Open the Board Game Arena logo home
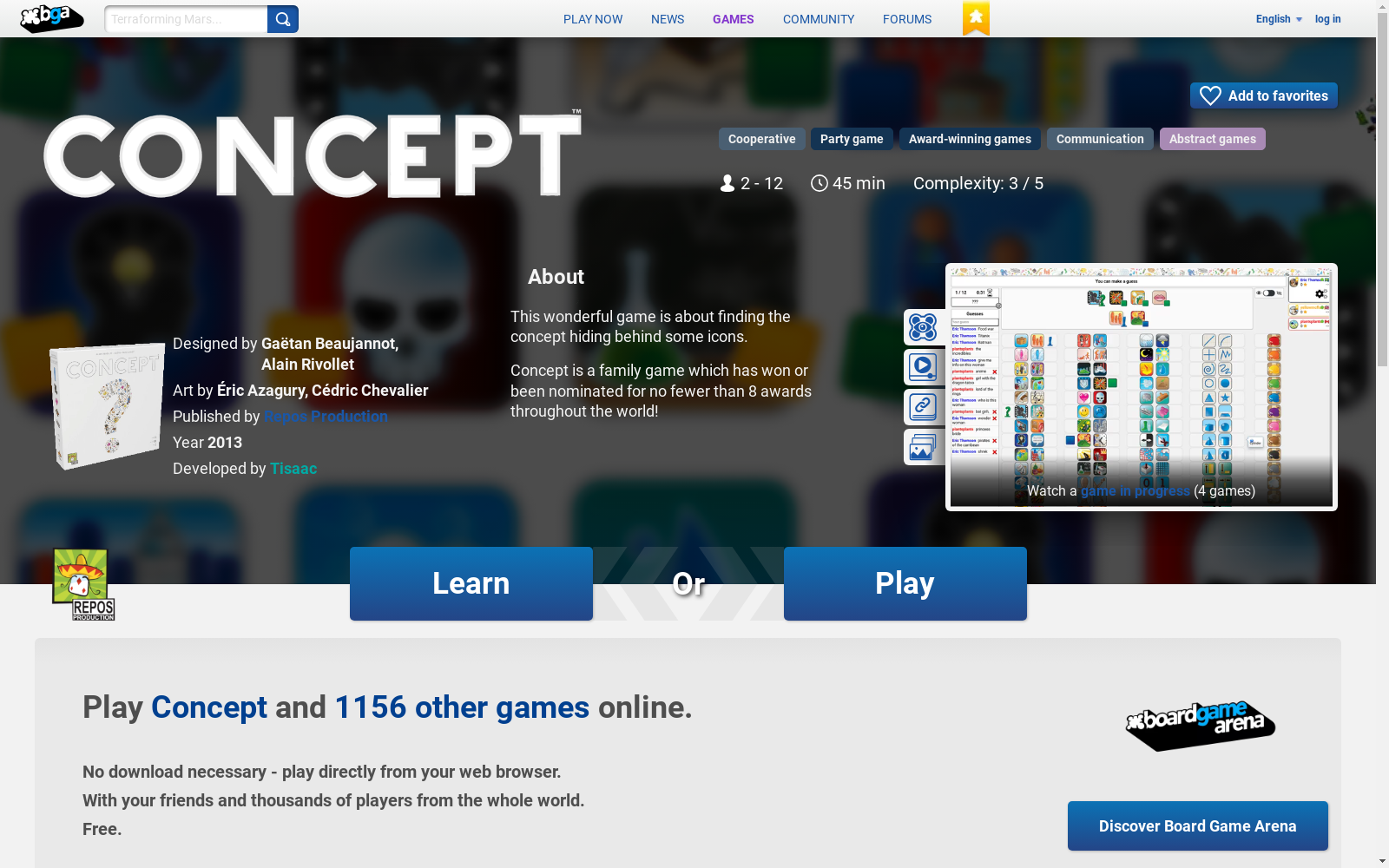Image resolution: width=1389 pixels, height=868 pixels. point(52,18)
